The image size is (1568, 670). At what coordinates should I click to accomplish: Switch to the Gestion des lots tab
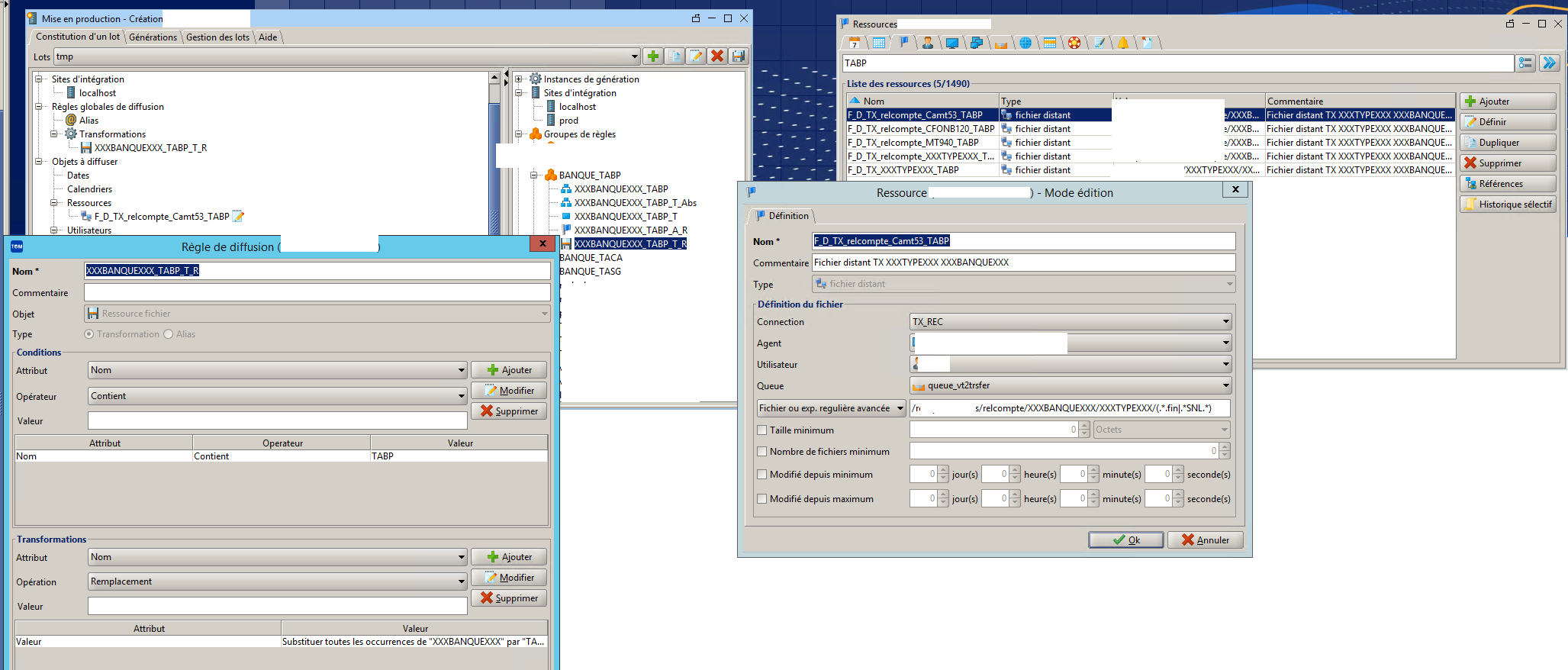(x=217, y=37)
